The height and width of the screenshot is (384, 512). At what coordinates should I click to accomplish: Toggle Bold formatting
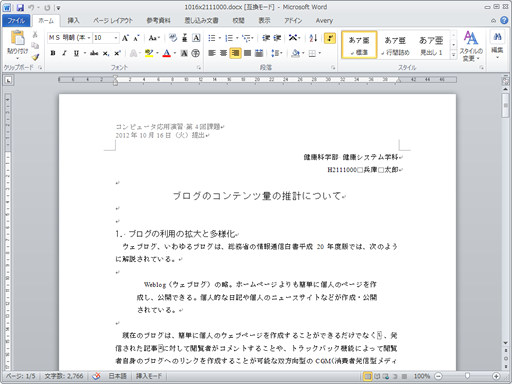(x=53, y=53)
